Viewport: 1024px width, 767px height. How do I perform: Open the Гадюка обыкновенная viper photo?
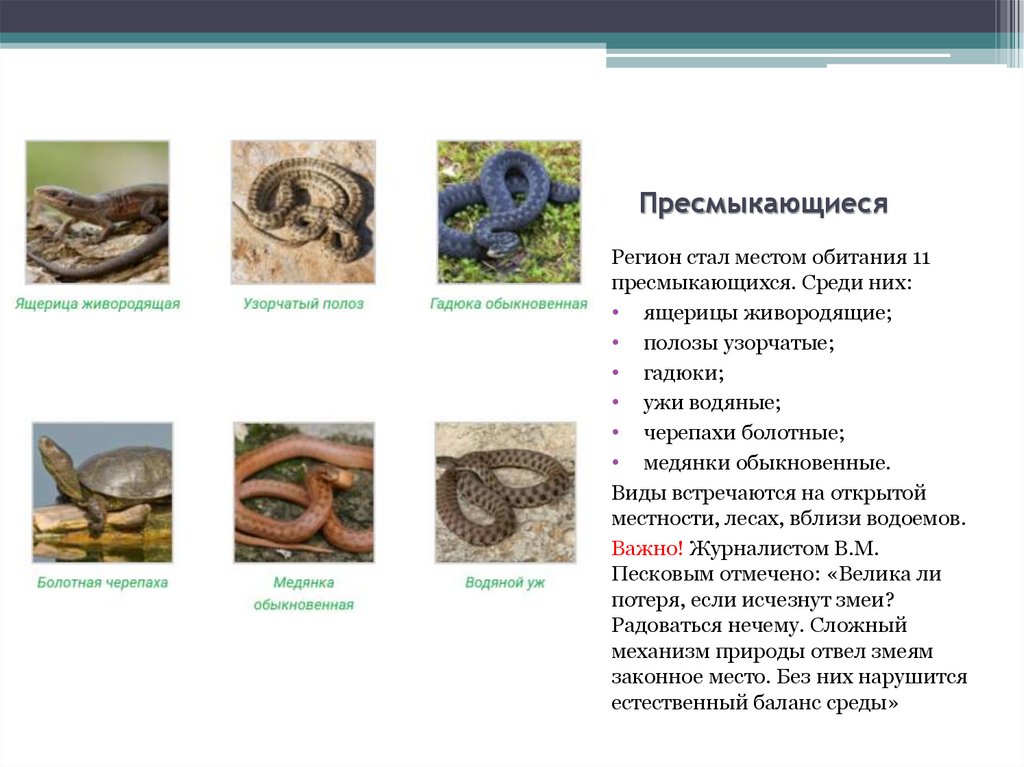pos(509,212)
